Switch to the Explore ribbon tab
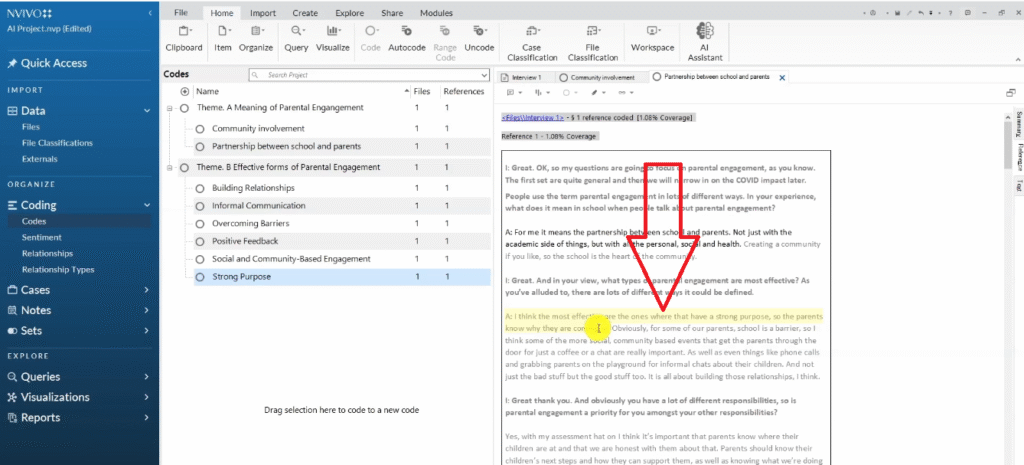This screenshot has height=465, width=1024. 349,13
